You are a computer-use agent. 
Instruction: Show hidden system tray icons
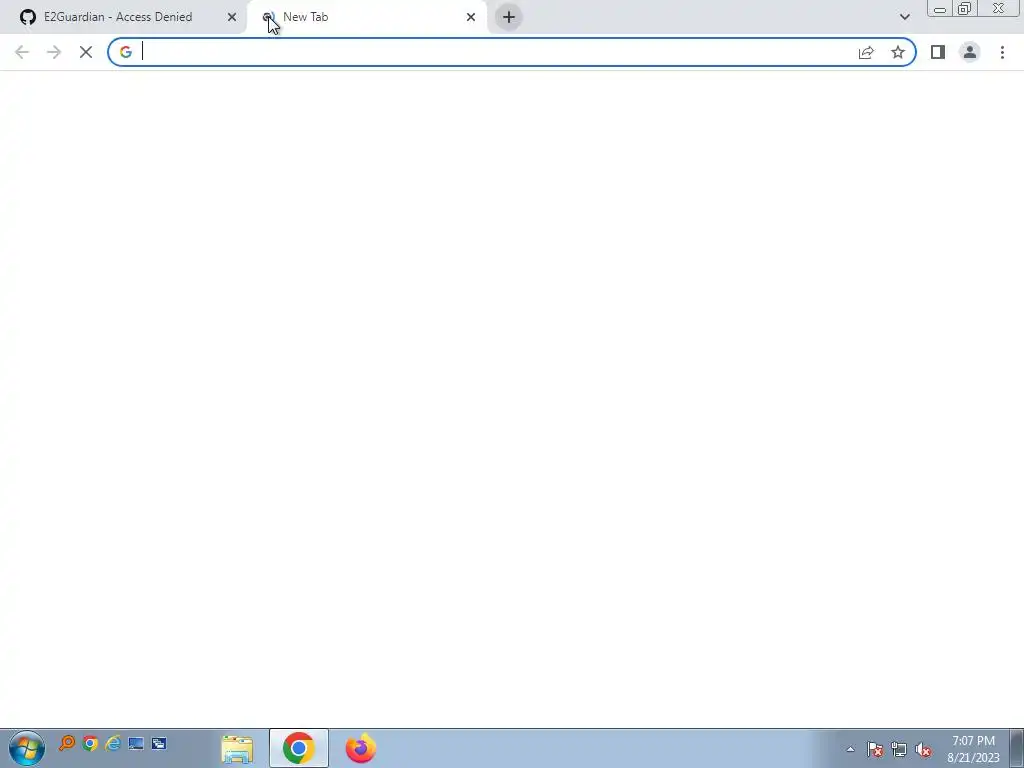pyautogui.click(x=850, y=749)
